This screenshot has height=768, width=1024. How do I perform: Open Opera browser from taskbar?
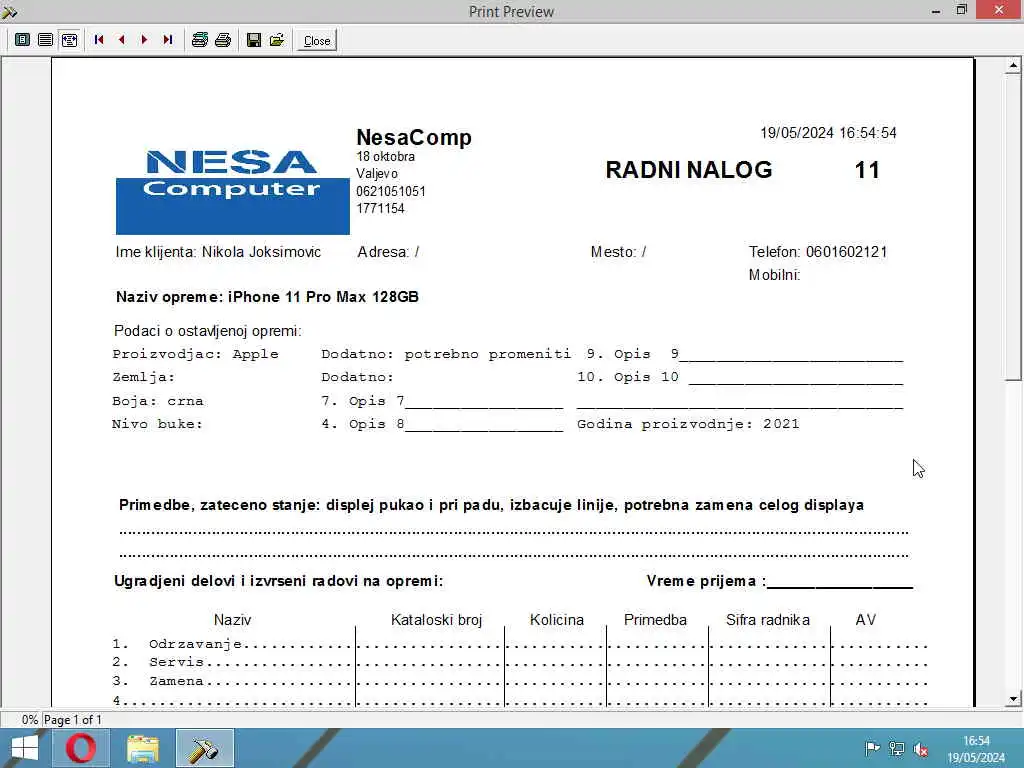(80, 748)
